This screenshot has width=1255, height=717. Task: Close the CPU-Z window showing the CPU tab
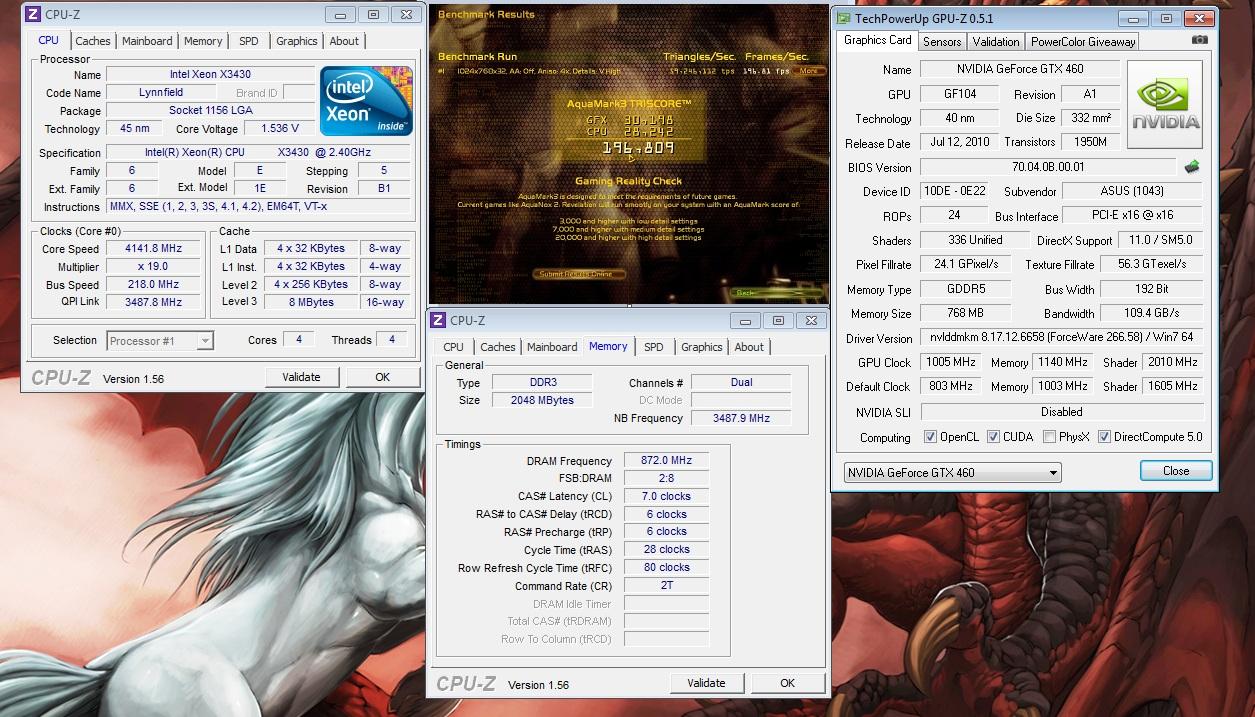click(x=405, y=14)
